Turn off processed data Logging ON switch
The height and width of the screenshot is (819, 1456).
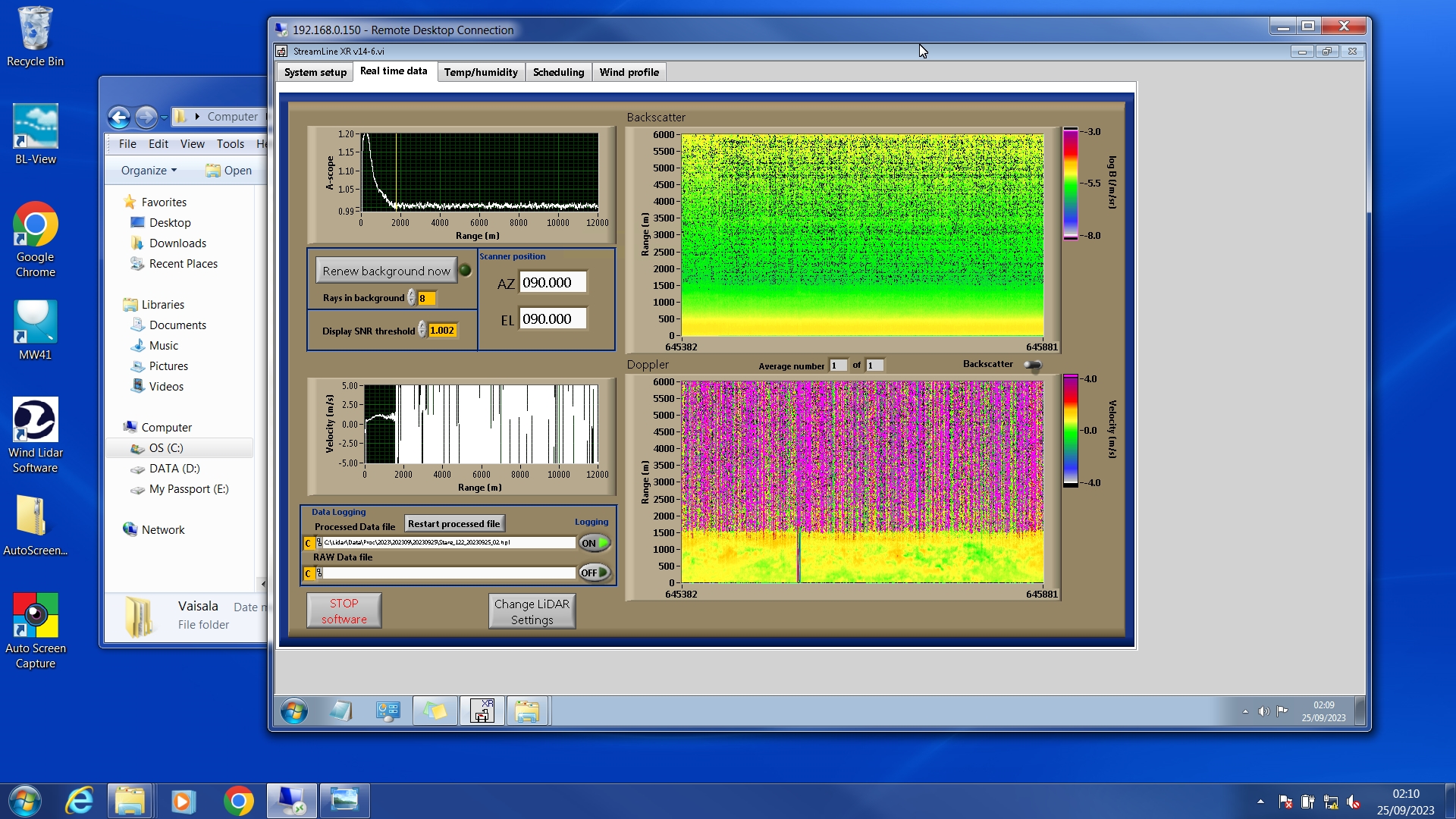click(x=594, y=543)
